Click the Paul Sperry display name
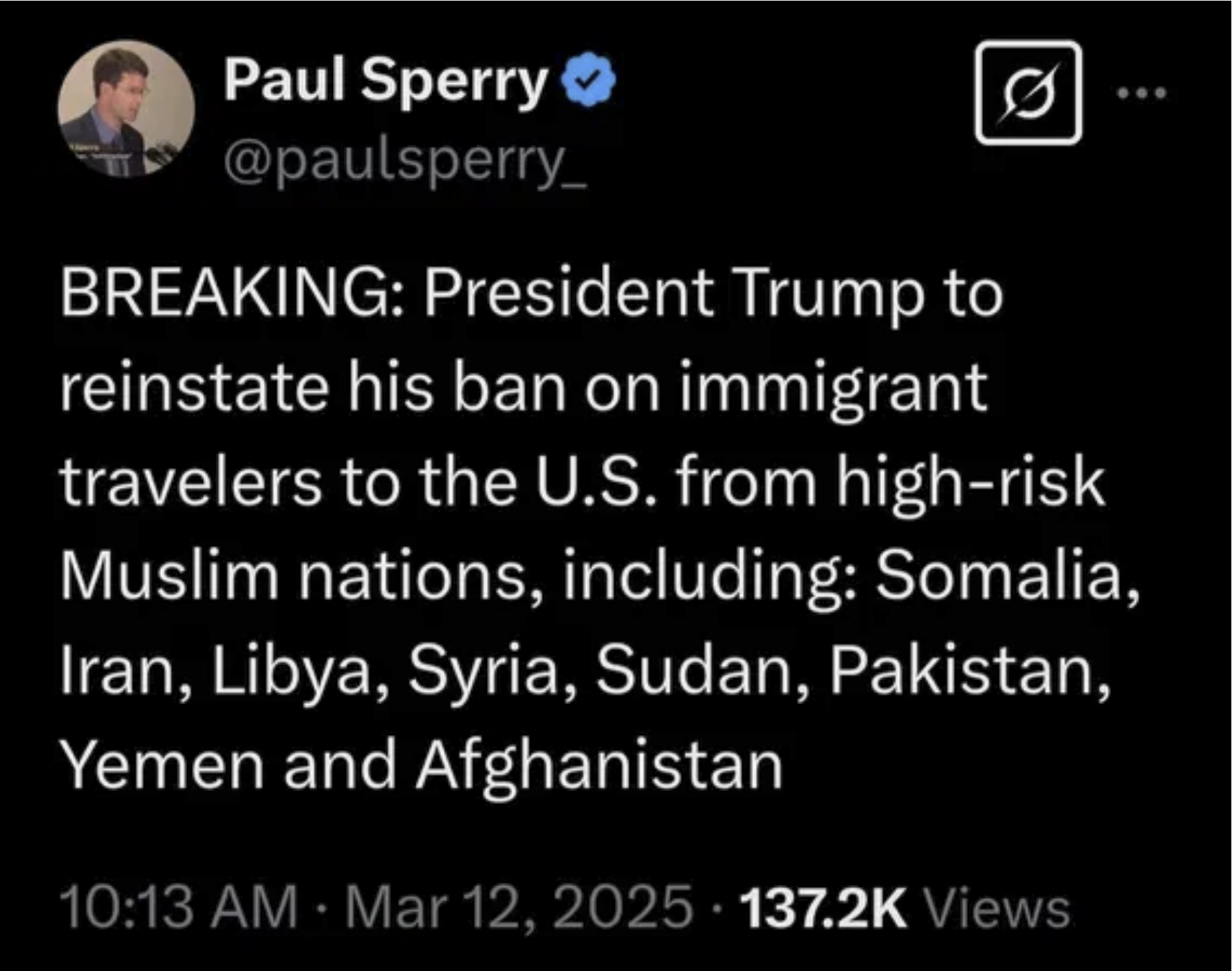Image resolution: width=1232 pixels, height=971 pixels. tap(385, 80)
